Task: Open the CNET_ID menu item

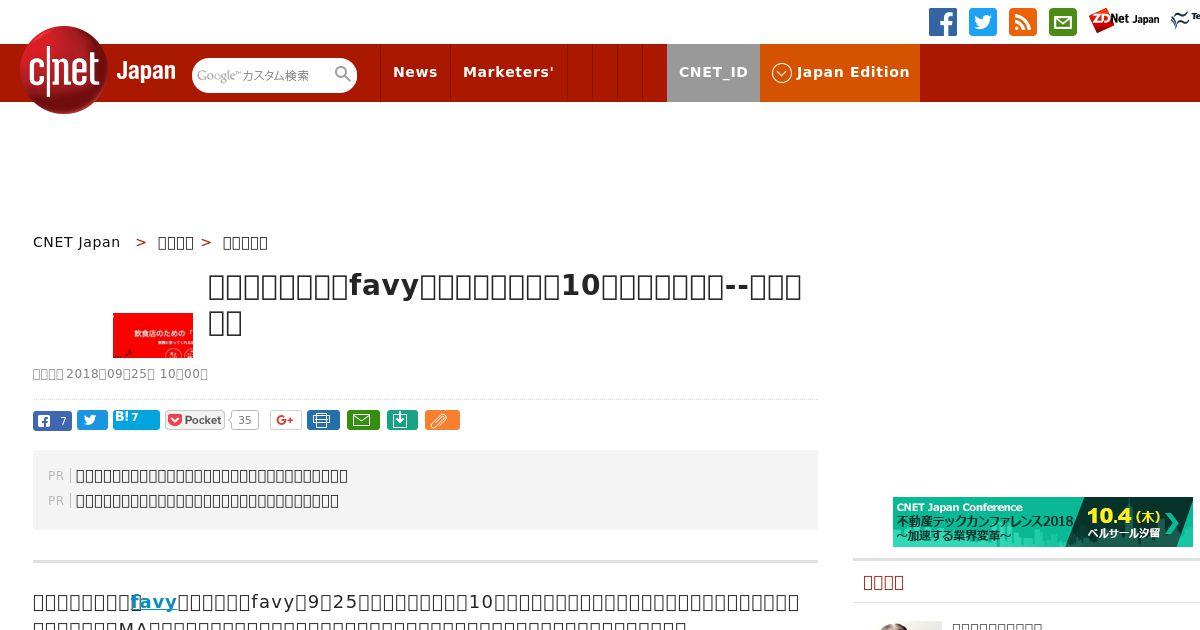Action: (x=713, y=72)
